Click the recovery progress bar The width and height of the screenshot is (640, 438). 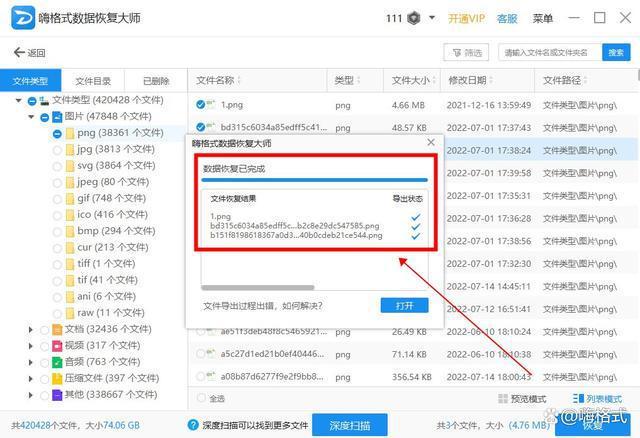[x=314, y=180]
